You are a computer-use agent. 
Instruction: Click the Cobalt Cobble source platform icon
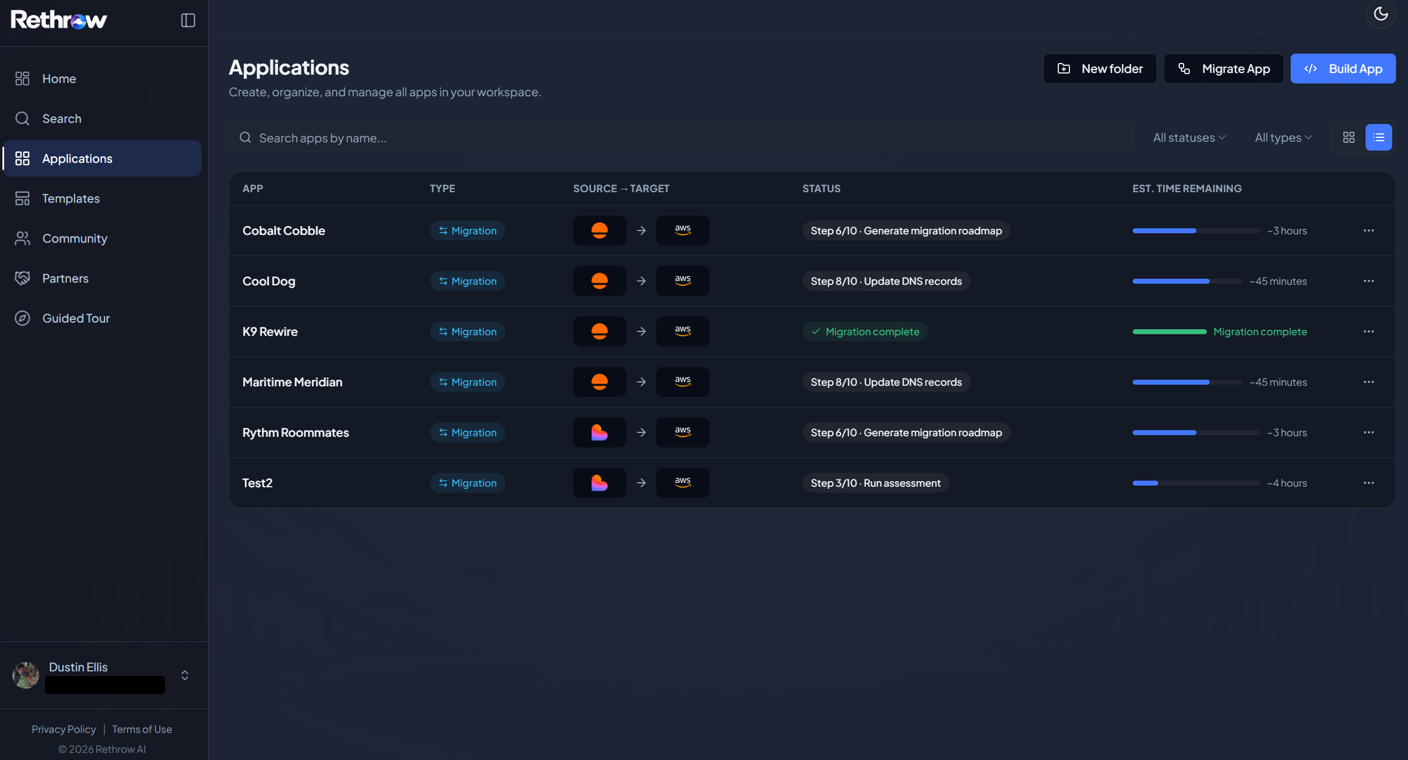(599, 230)
